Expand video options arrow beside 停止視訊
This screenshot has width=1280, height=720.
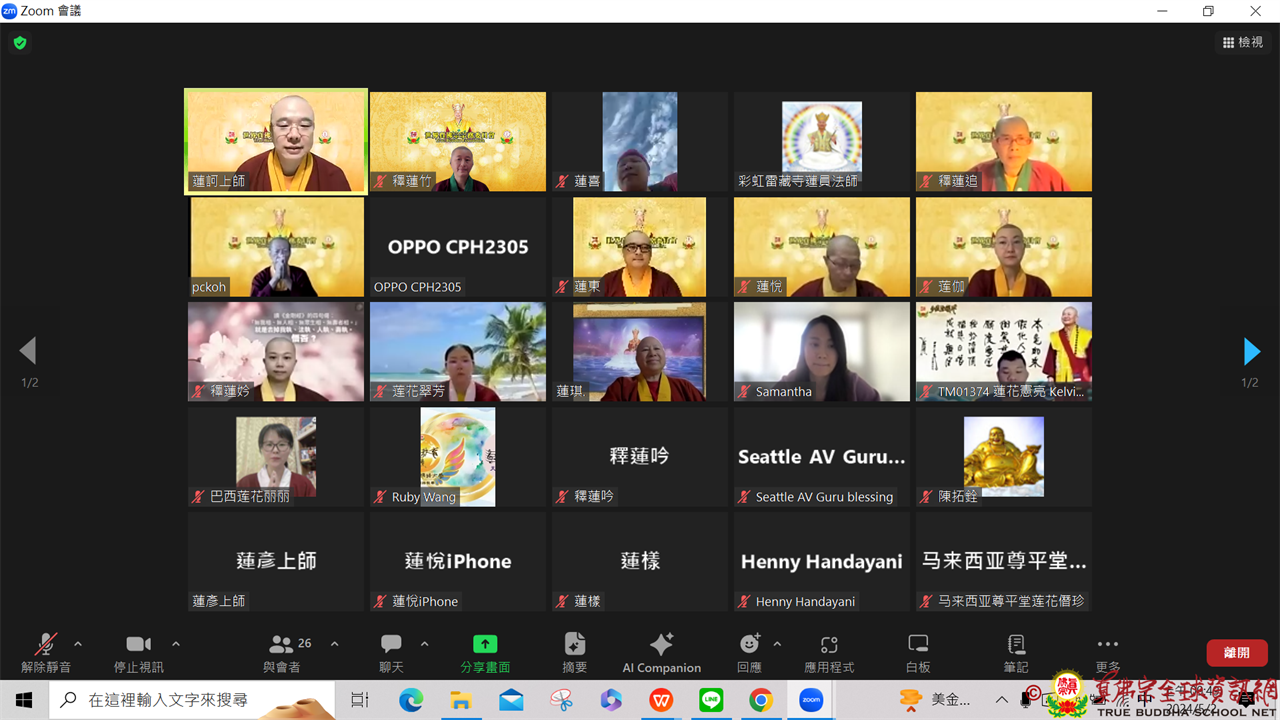(176, 644)
